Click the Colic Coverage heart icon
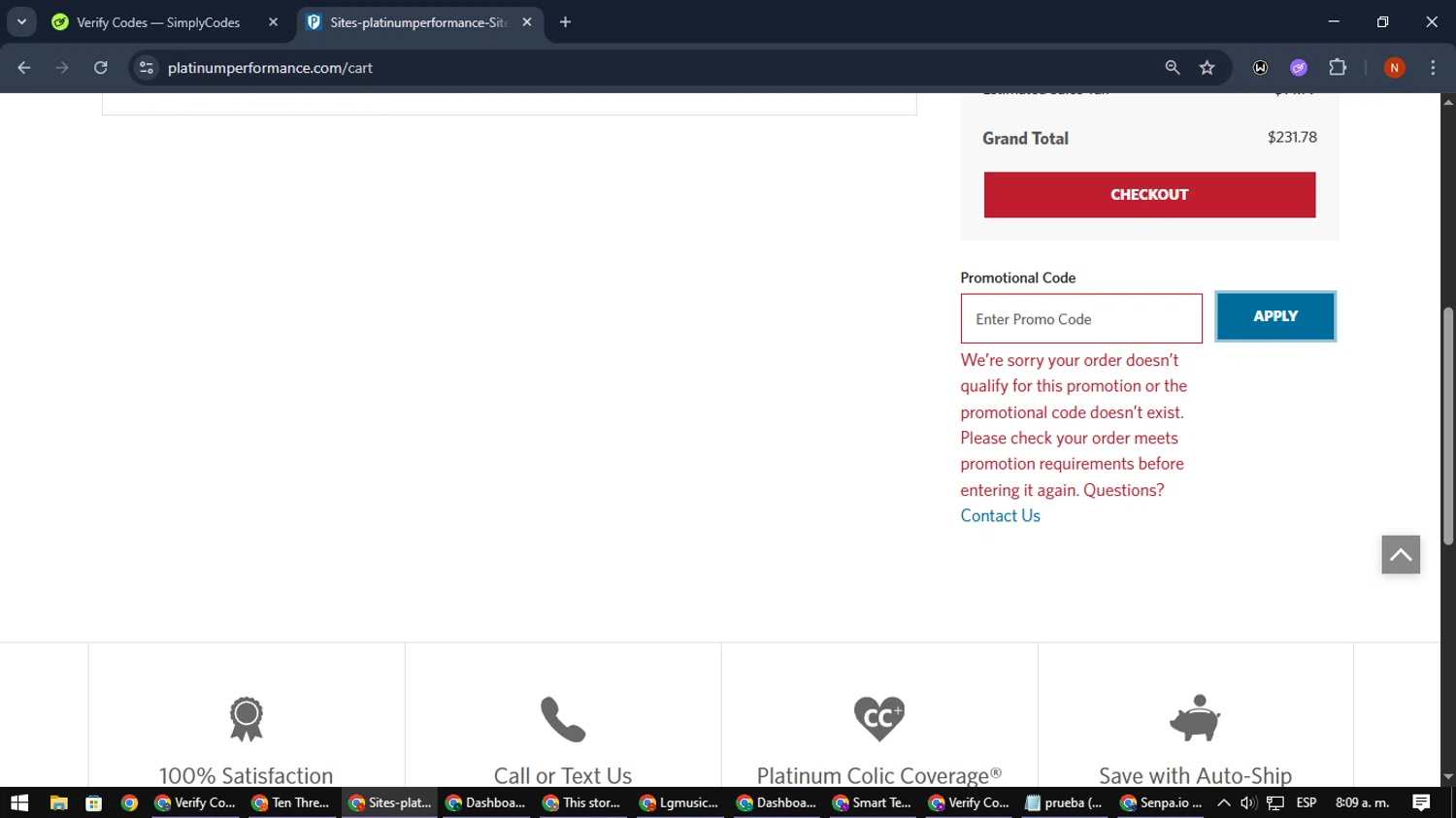This screenshot has width=1456, height=818. pyautogui.click(x=879, y=719)
